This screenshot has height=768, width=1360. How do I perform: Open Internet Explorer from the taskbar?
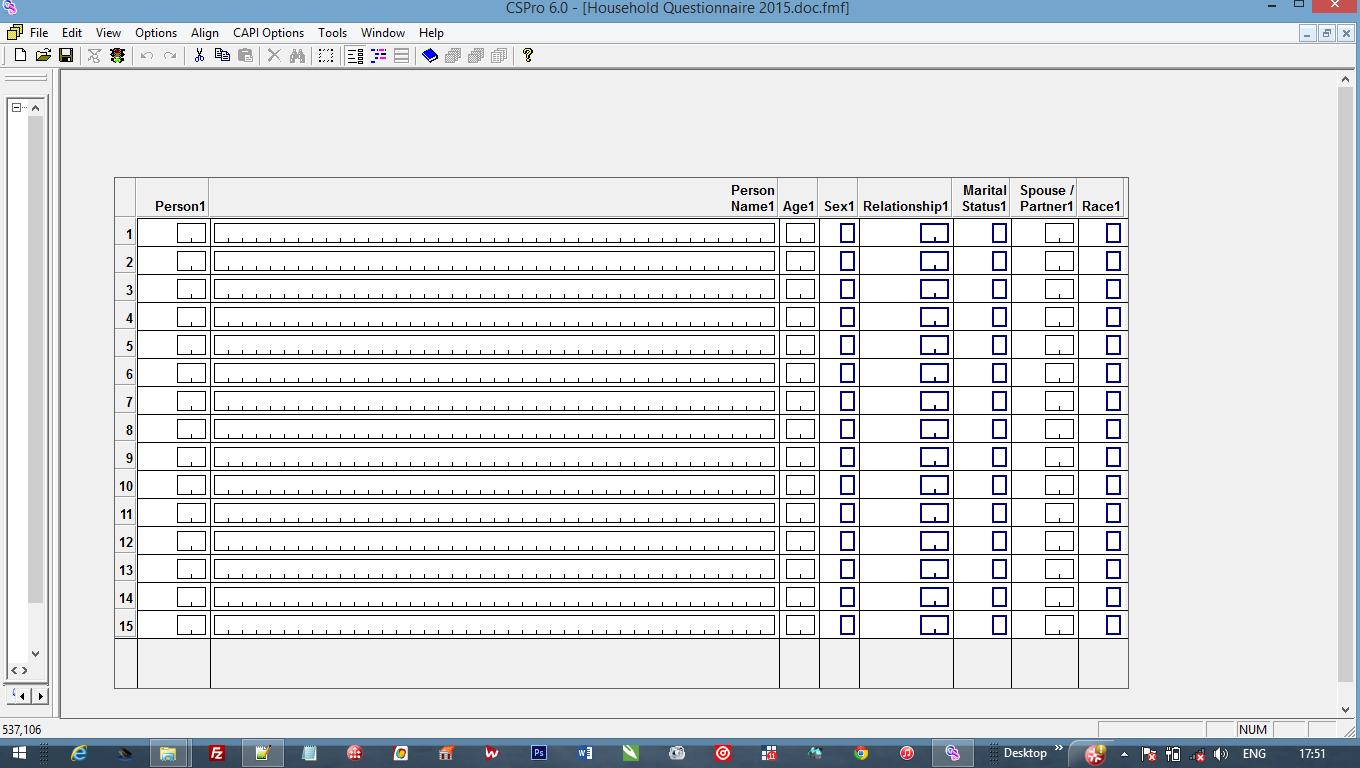coord(79,753)
